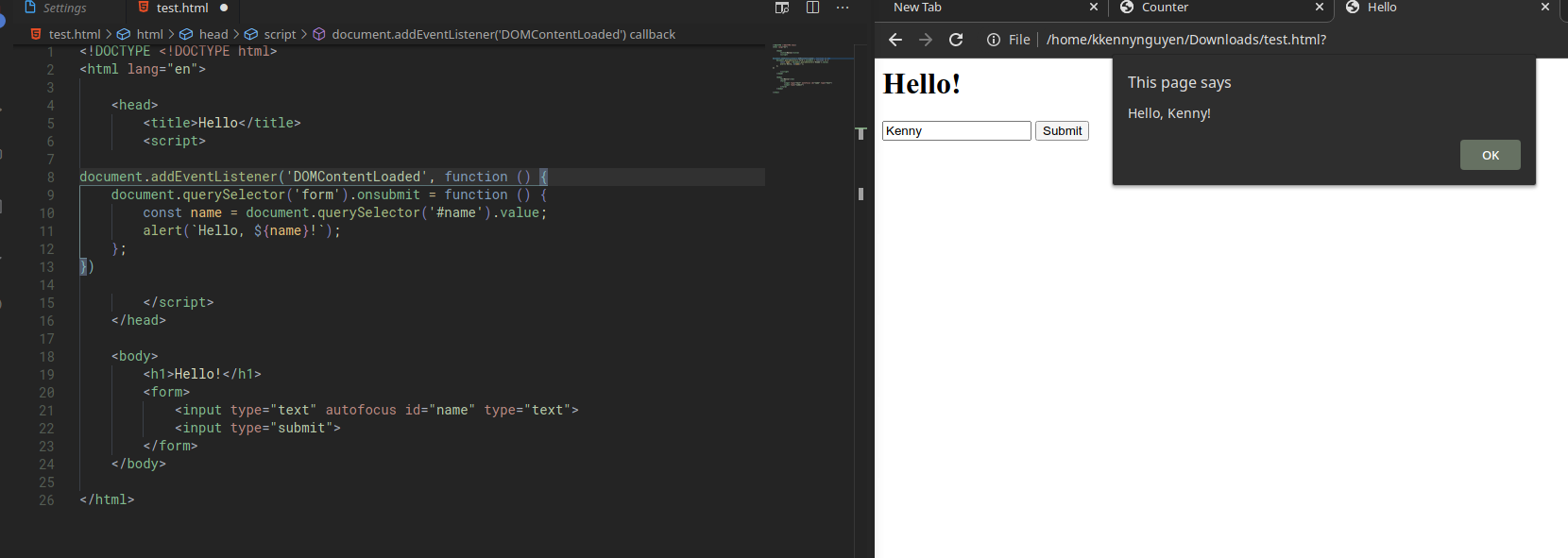Open the addEventListener callback breadcrumb
This screenshot has width=1568, height=558.
(503, 34)
